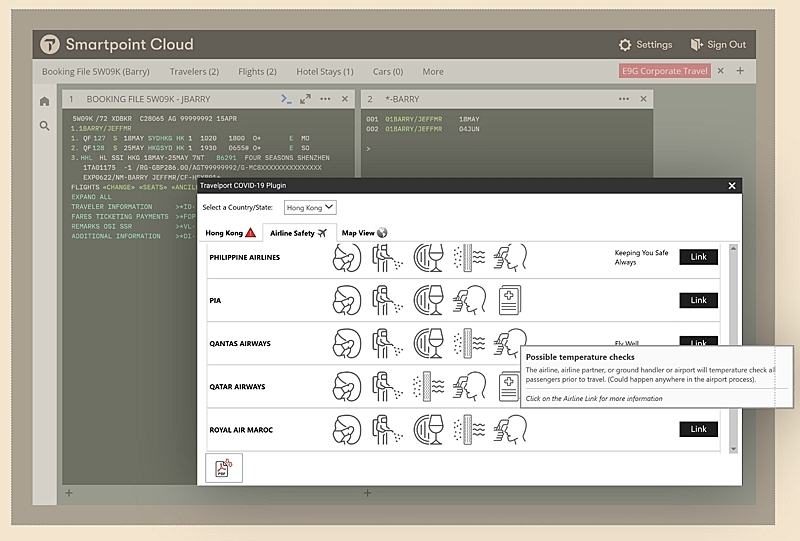
Task: Click the Link button for Royal Air Maroc
Action: (698, 429)
